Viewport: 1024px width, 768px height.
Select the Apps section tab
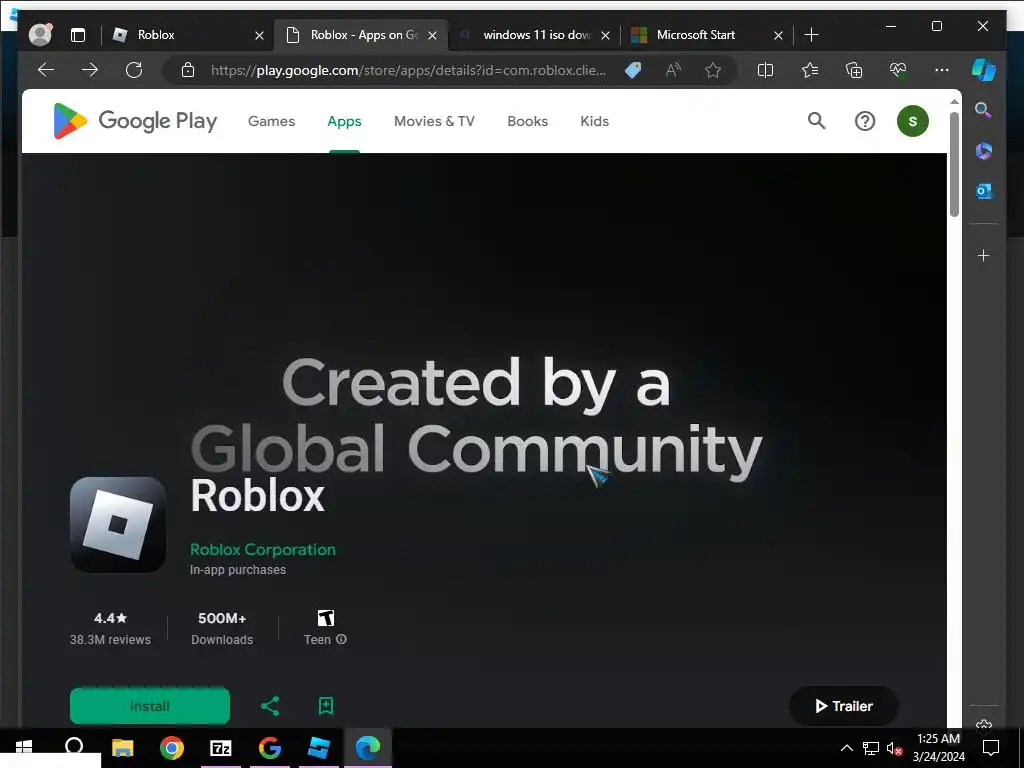click(344, 121)
